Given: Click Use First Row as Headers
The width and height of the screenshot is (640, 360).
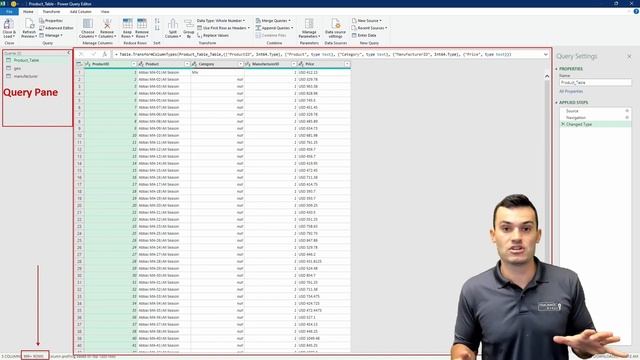Looking at the screenshot, I should point(223,28).
